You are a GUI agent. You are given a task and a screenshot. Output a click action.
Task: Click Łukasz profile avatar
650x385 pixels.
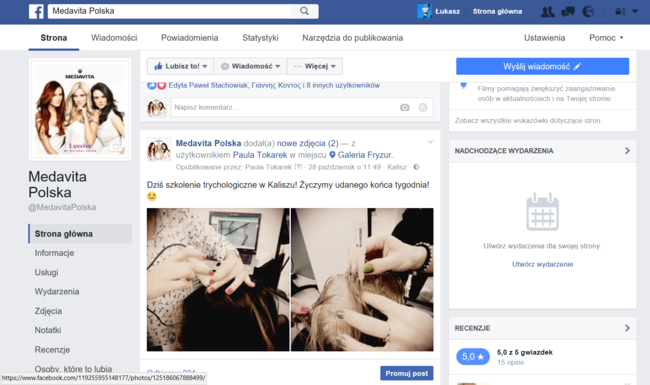[x=424, y=11]
